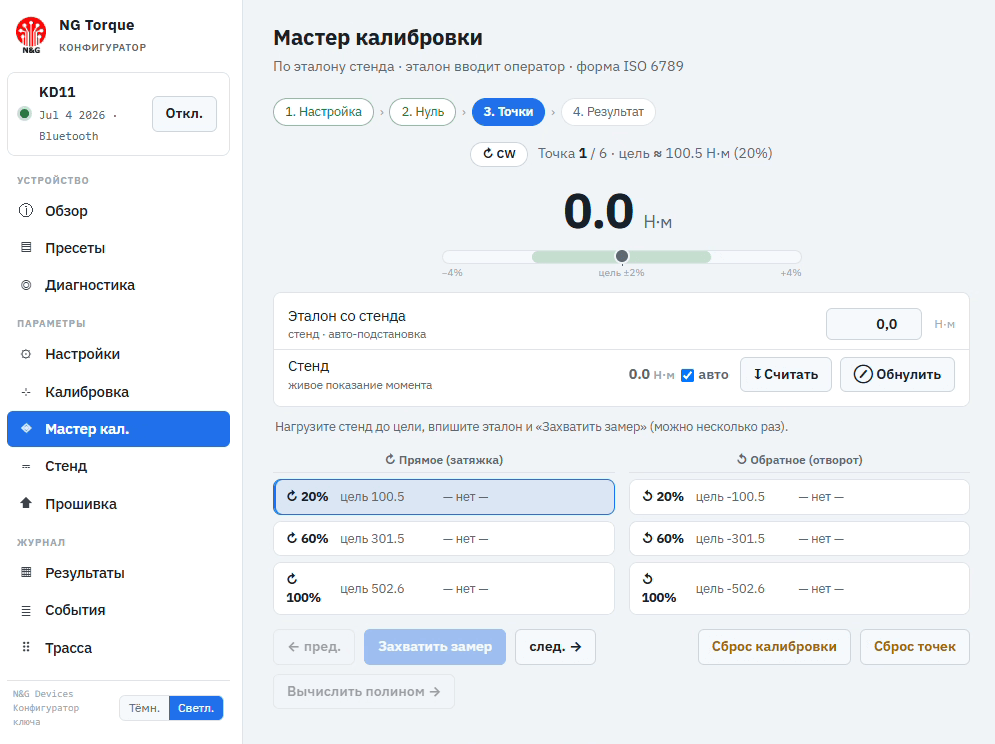995x744 pixels.
Task: Go to step 2. Нуль
Action: pyautogui.click(x=423, y=112)
